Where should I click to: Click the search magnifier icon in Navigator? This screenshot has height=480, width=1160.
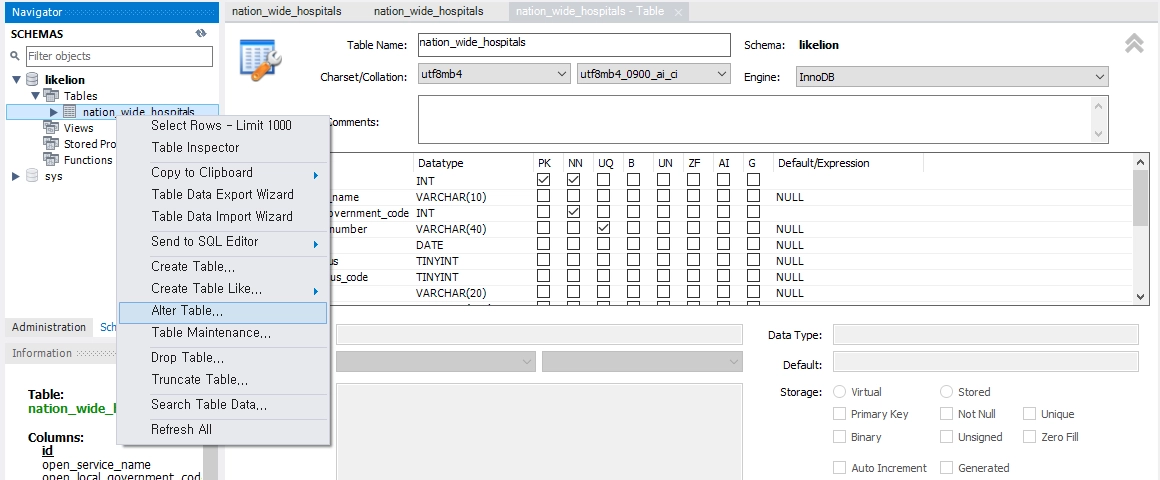tap(16, 56)
